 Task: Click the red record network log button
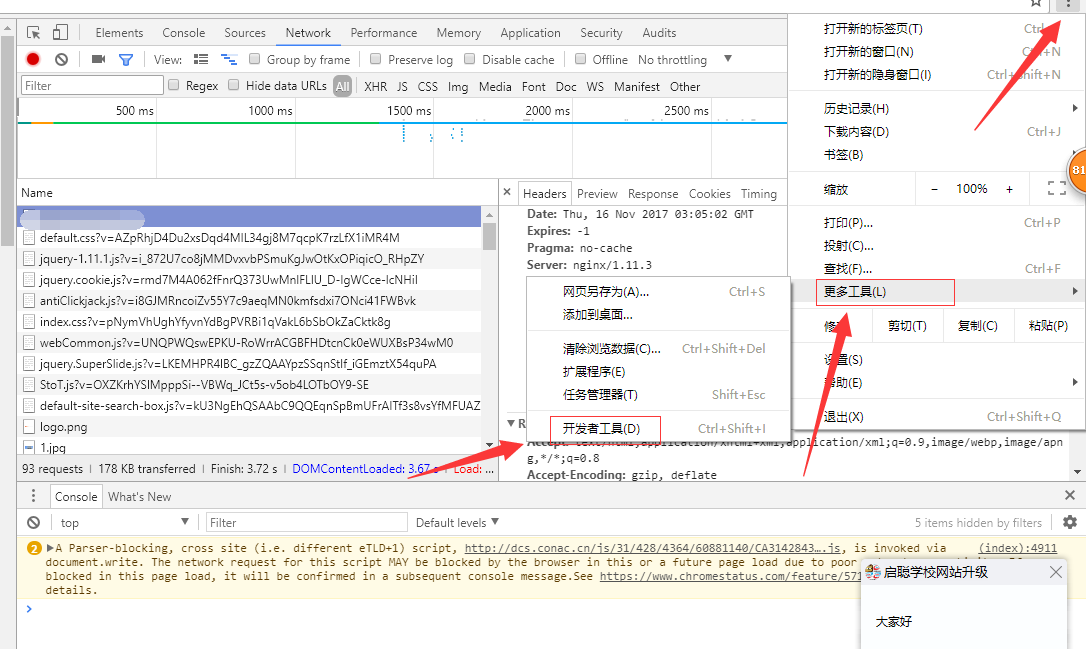[33, 60]
